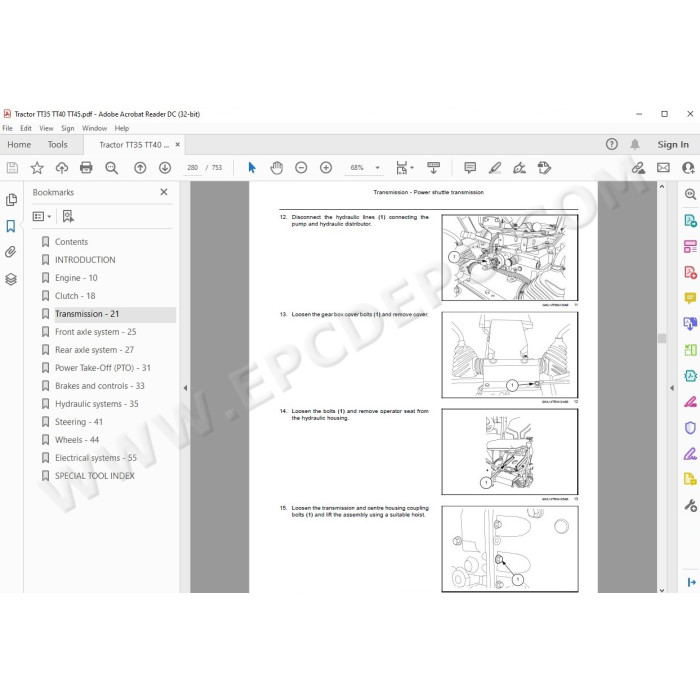Open Hydraulic systems - 35 bookmark

click(96, 404)
